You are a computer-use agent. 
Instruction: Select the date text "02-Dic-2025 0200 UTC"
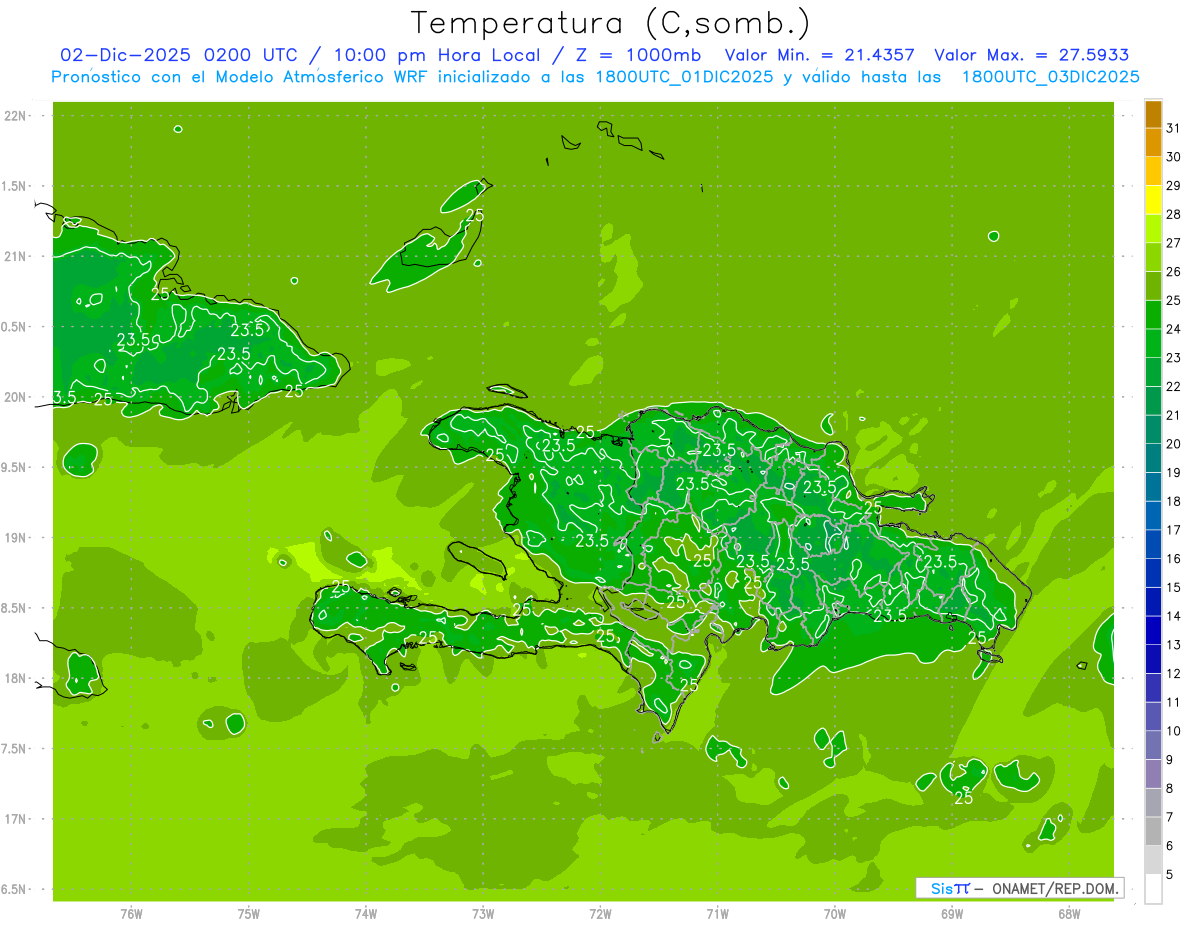pos(178,55)
